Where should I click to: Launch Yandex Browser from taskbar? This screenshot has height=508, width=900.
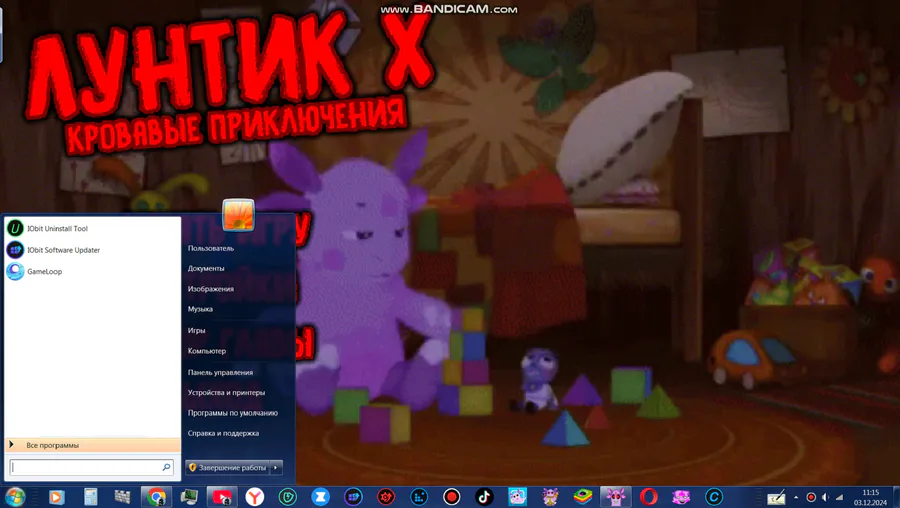[255, 497]
